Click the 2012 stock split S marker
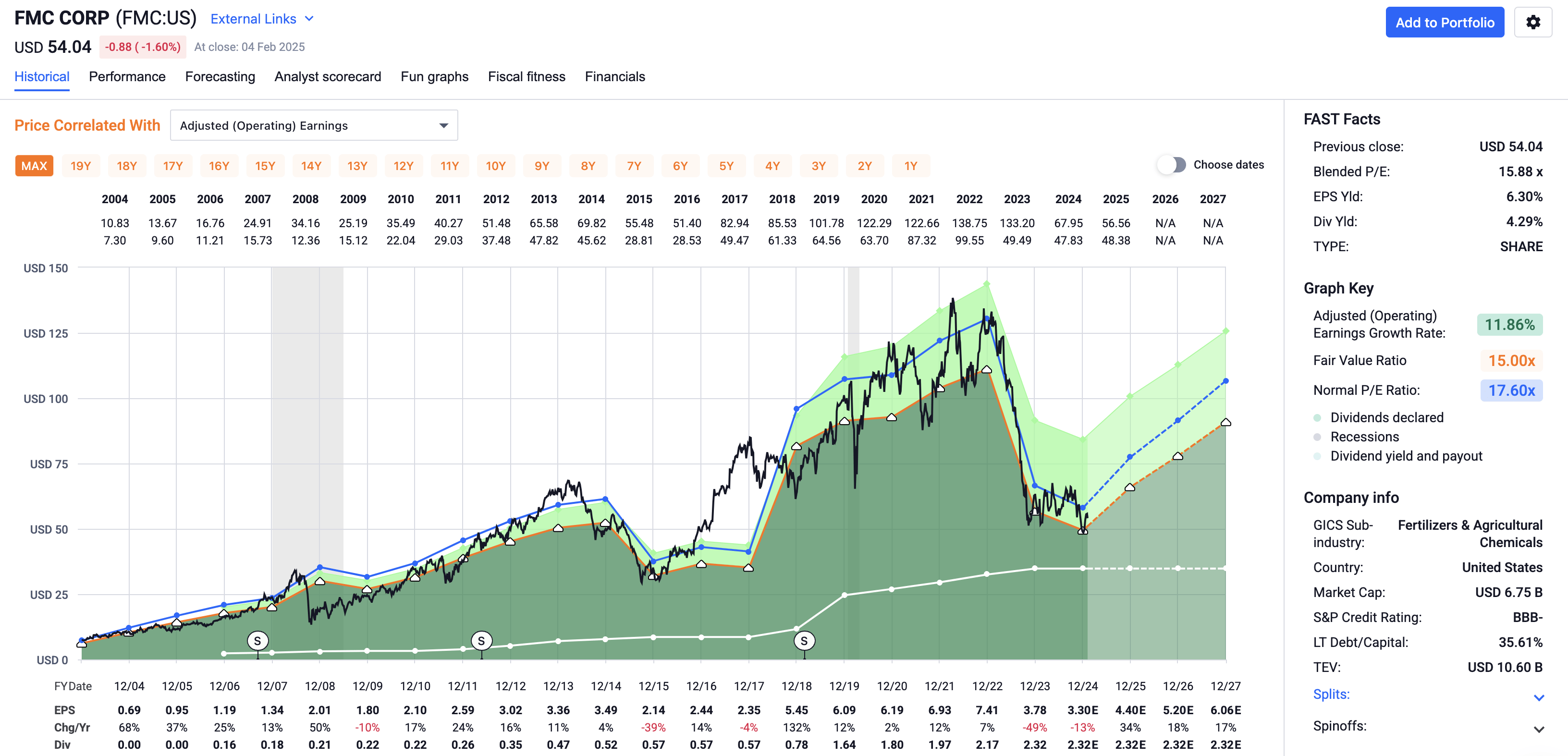Image resolution: width=1568 pixels, height=756 pixels. click(x=481, y=640)
